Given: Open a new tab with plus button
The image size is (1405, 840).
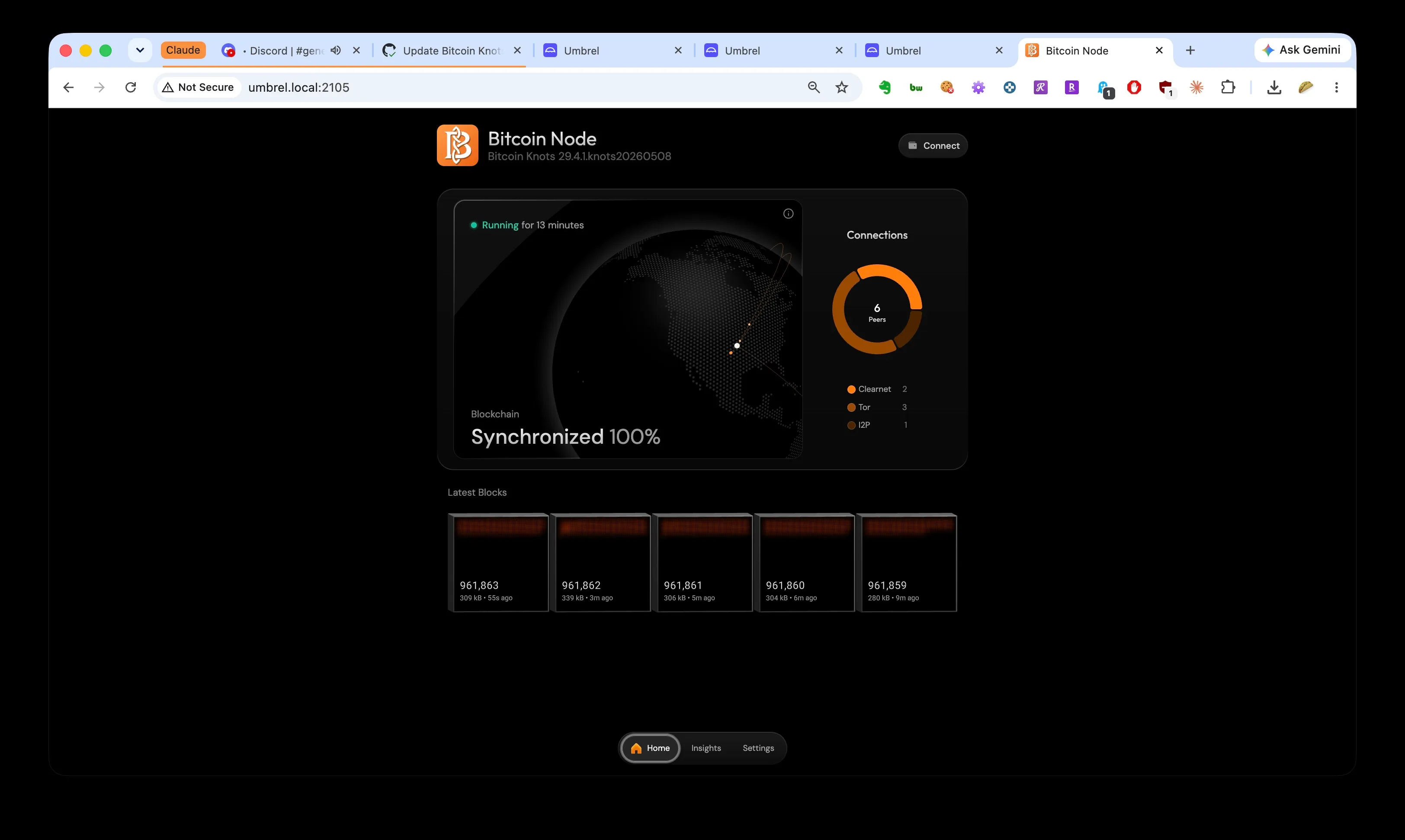Looking at the screenshot, I should coord(1190,50).
